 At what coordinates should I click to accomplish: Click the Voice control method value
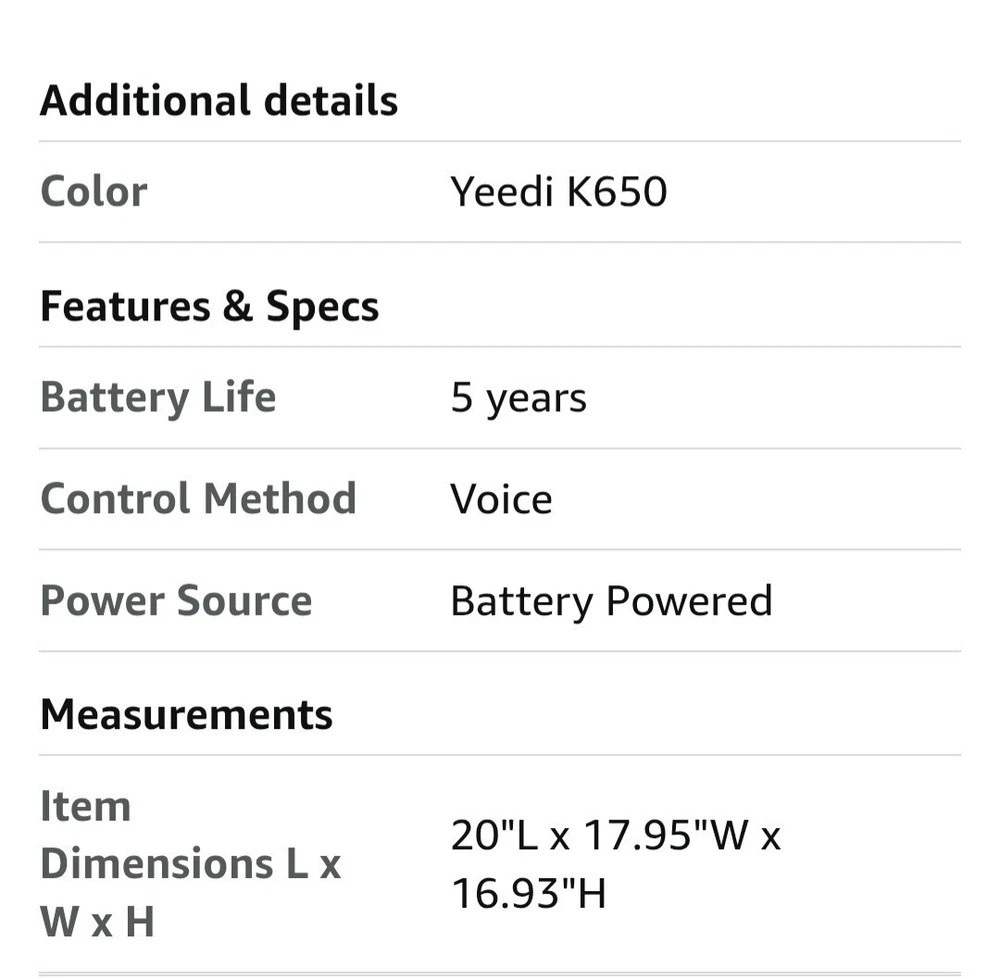501,499
